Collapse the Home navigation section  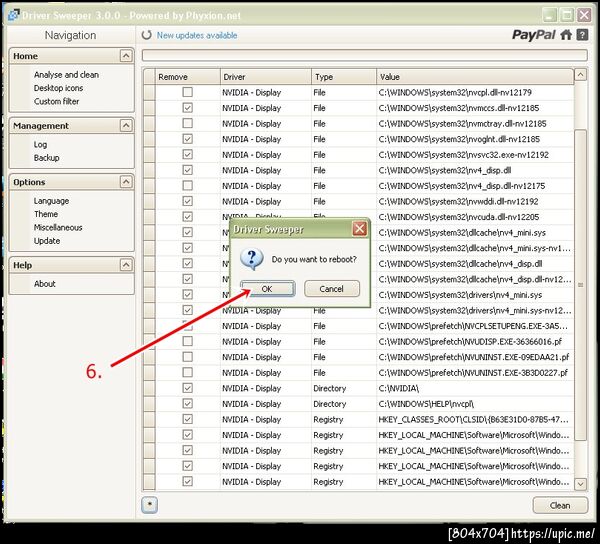tap(126, 56)
